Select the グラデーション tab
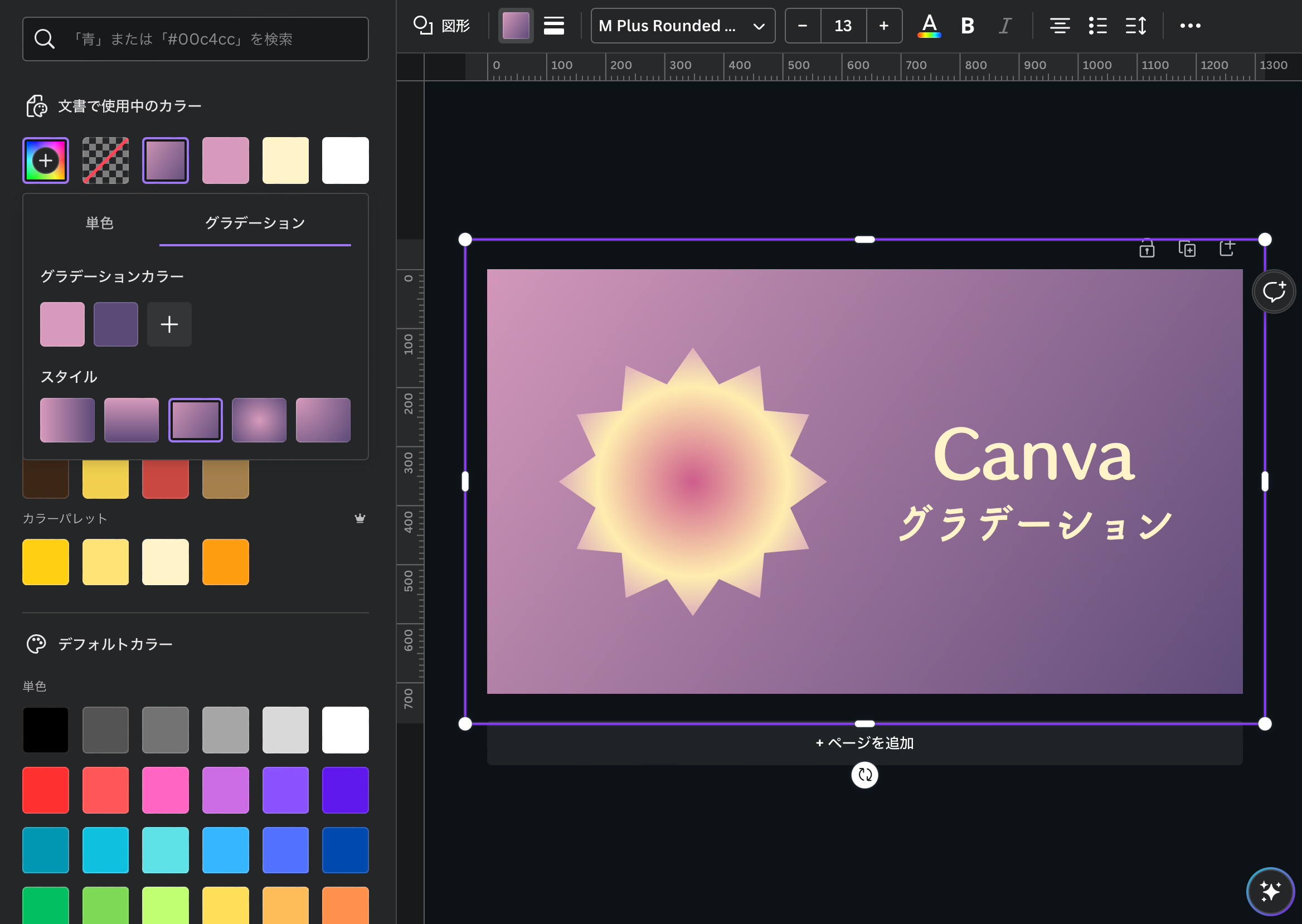Screen dimensions: 1302x924 click(x=255, y=222)
